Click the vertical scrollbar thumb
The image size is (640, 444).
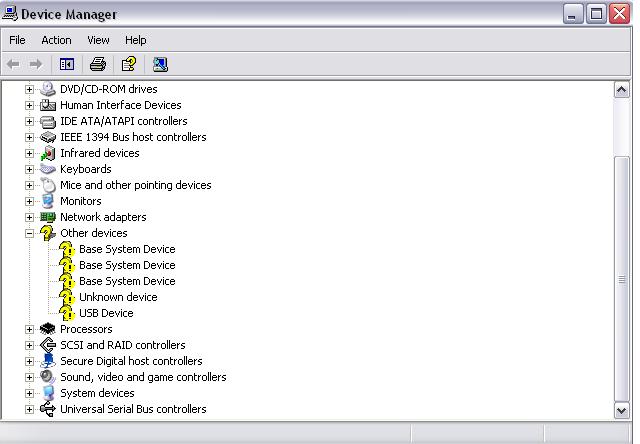621,279
